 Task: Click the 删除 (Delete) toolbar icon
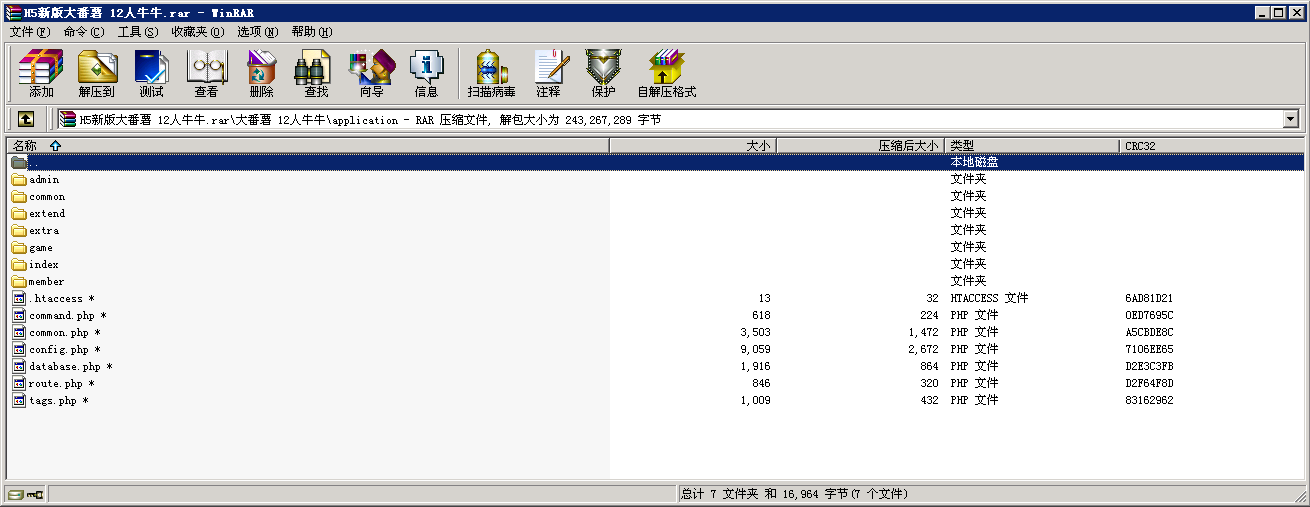261,74
